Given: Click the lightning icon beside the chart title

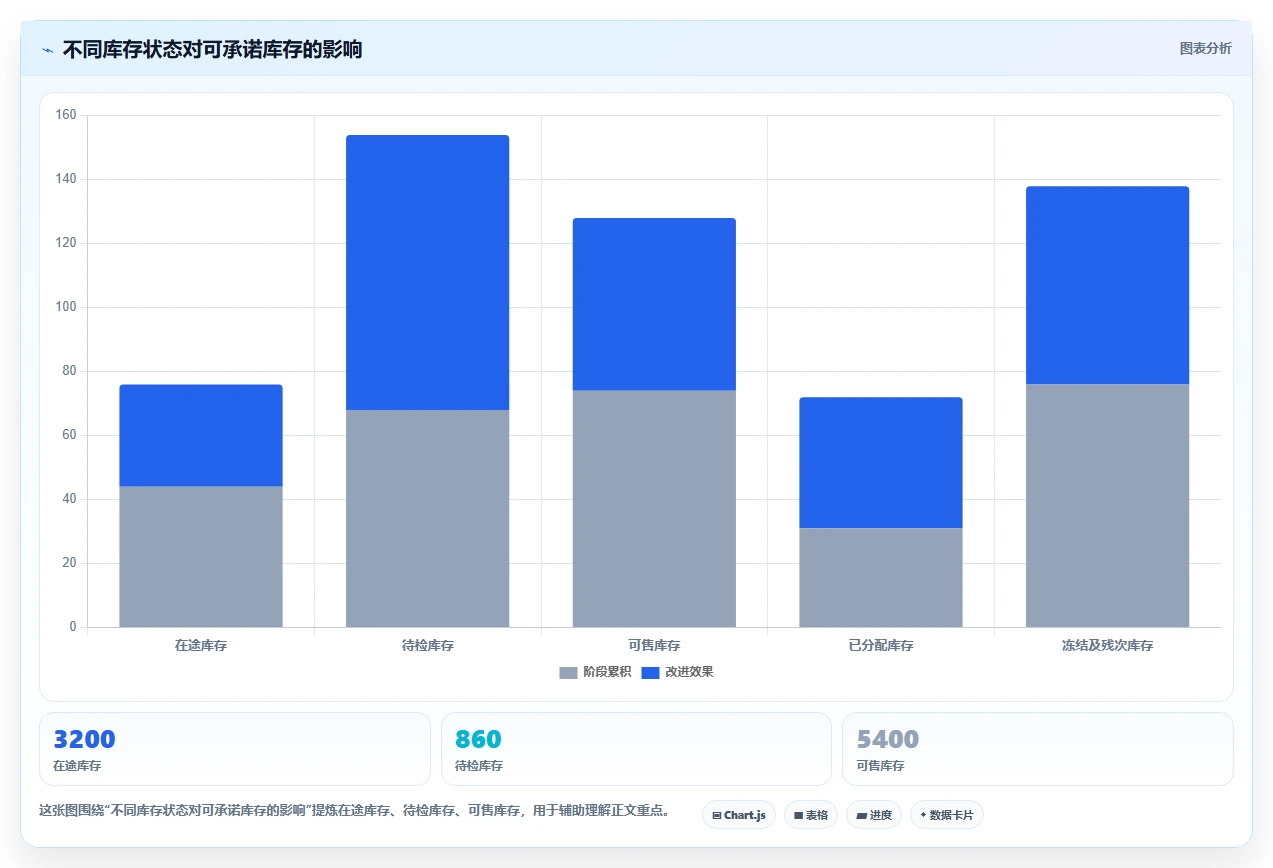Looking at the screenshot, I should click(47, 49).
